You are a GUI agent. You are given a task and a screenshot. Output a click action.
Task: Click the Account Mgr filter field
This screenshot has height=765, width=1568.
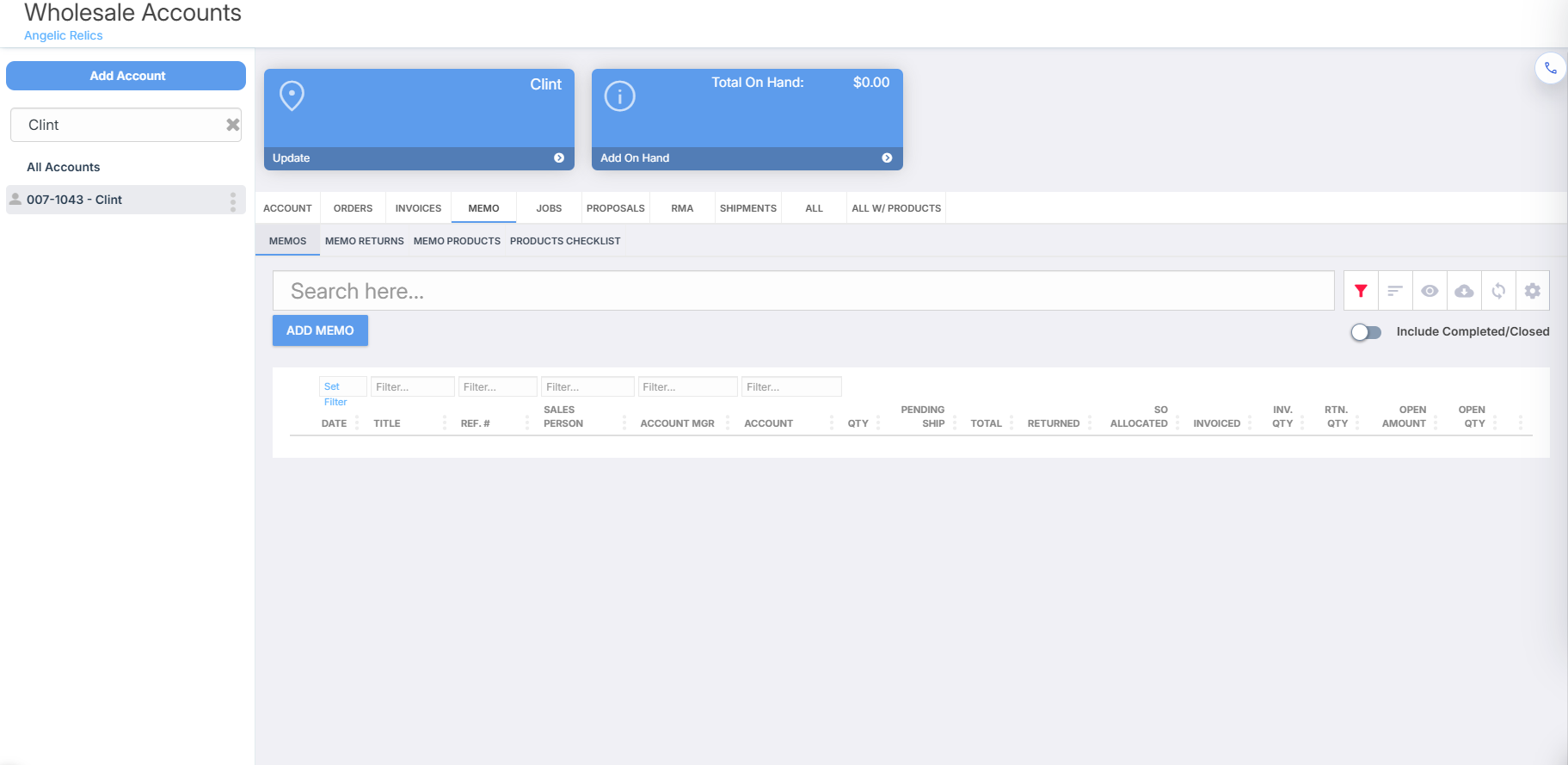point(688,387)
